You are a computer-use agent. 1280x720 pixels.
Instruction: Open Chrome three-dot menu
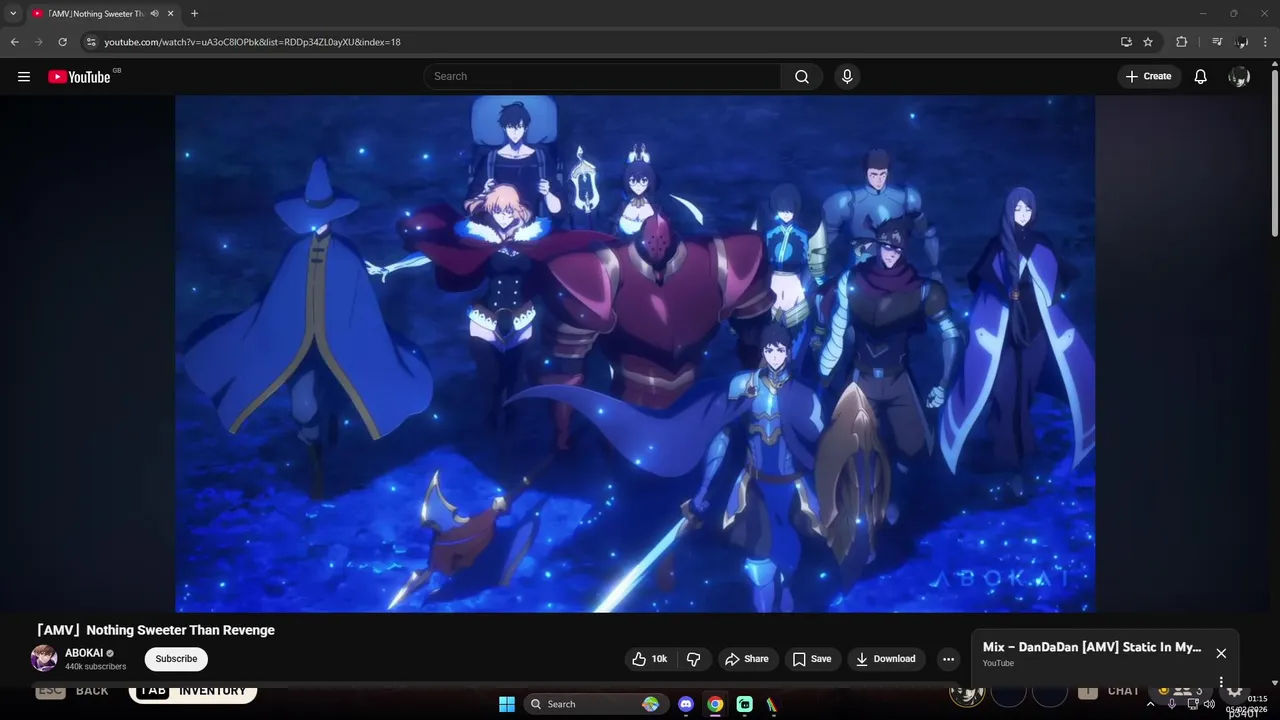tap(1266, 42)
